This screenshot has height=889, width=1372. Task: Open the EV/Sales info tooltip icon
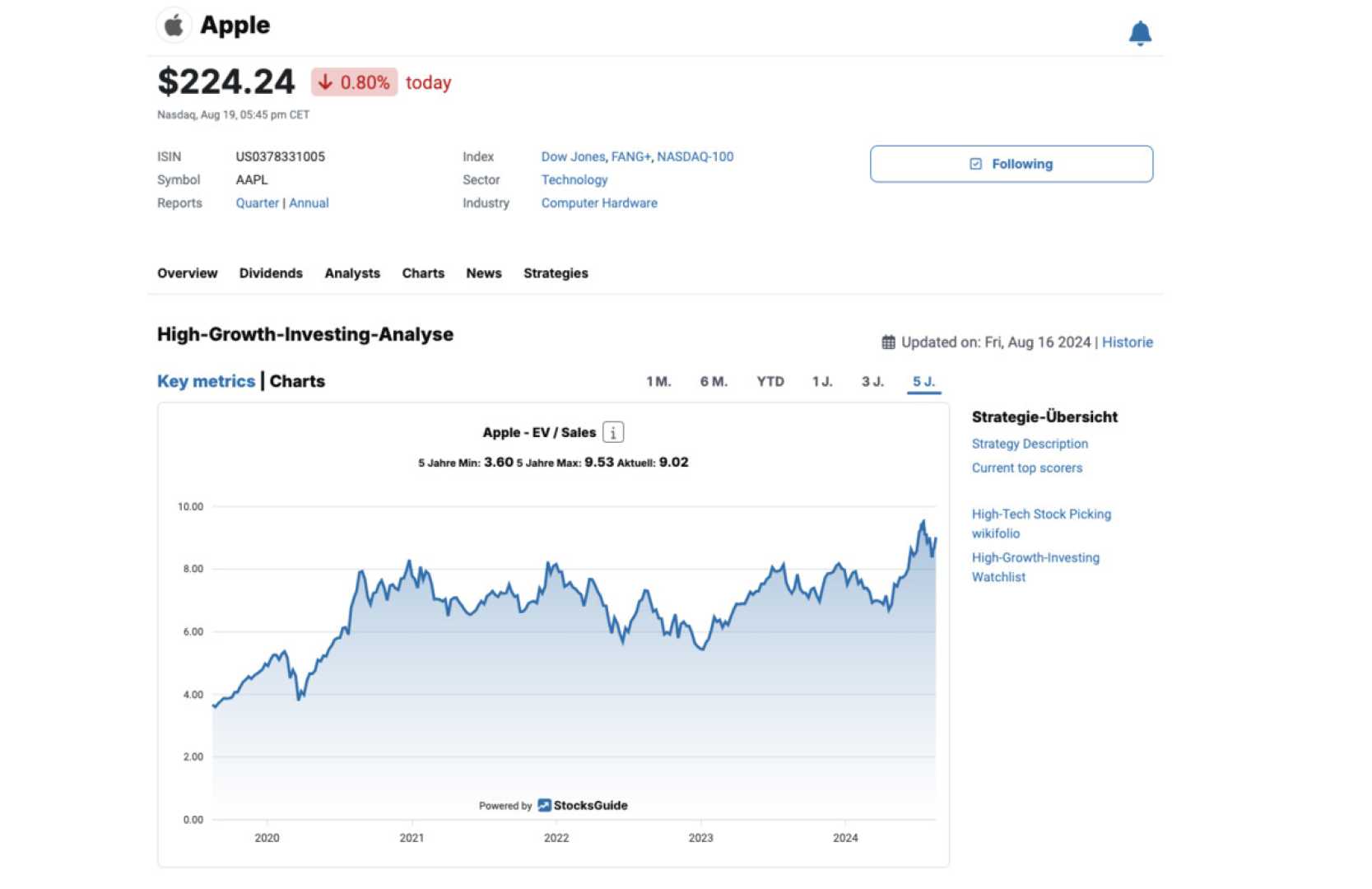point(612,431)
